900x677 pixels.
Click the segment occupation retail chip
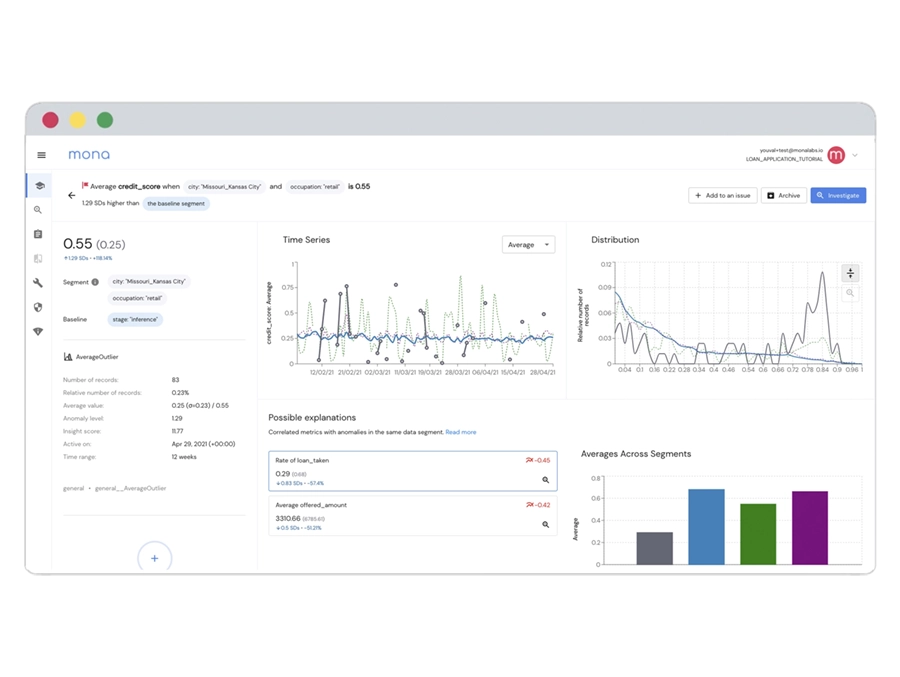coord(137,298)
